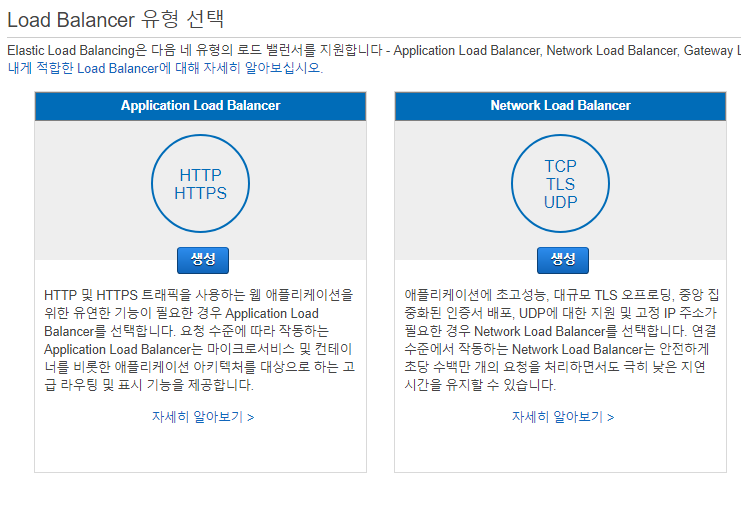Image resolution: width=741 pixels, height=521 pixels.
Task: Click the HTTP HTTPS circle icon
Action: 200,183
